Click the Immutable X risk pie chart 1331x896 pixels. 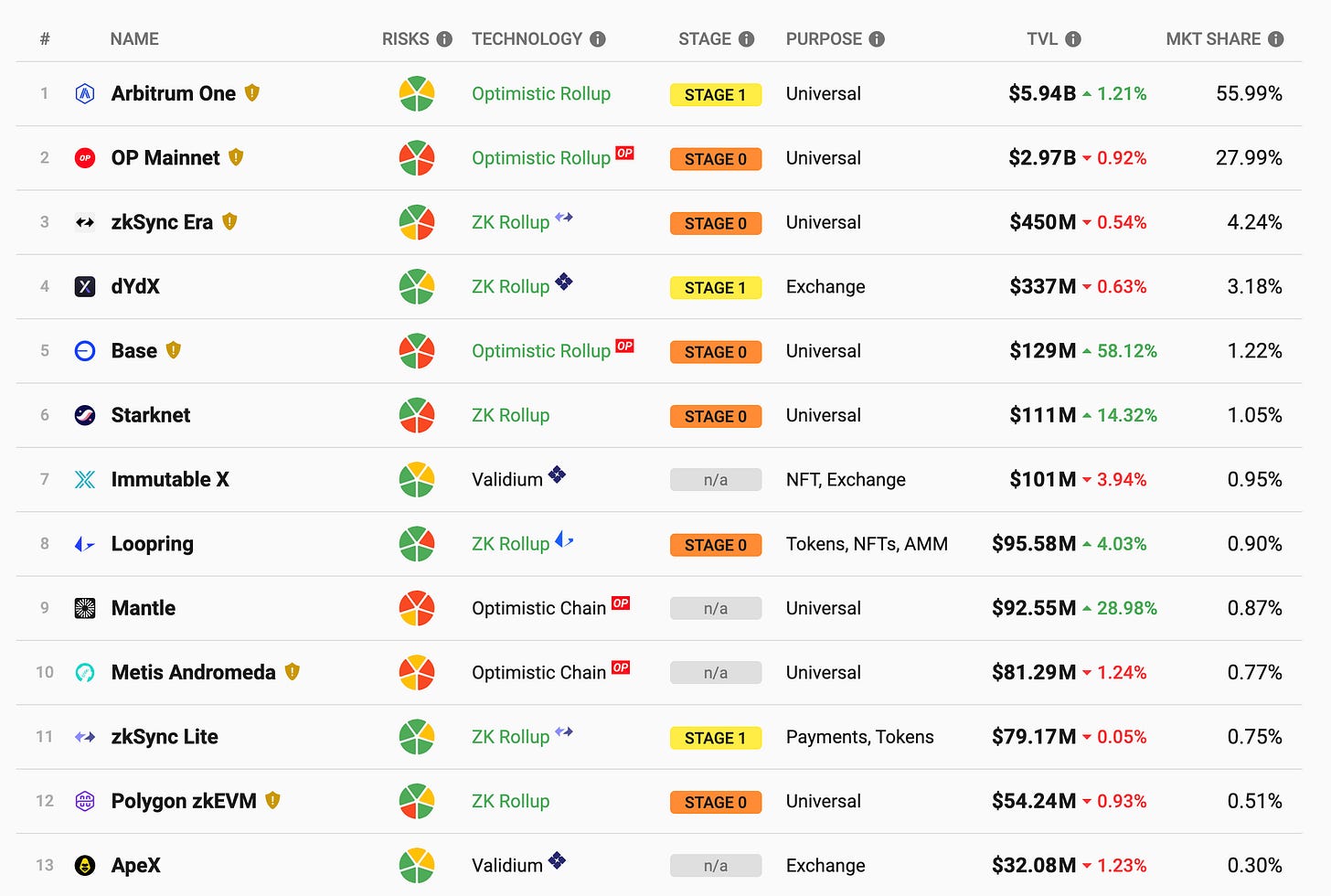(417, 479)
